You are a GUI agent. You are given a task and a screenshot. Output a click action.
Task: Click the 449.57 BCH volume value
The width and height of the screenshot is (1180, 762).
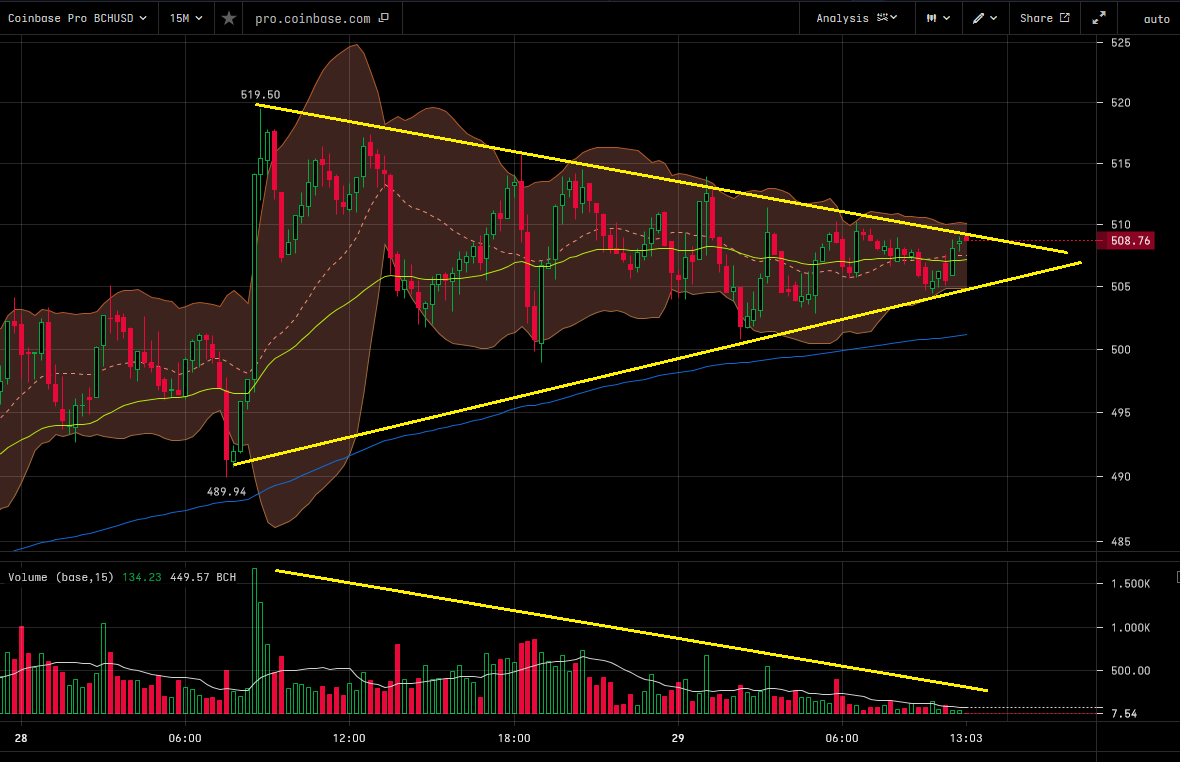point(203,577)
